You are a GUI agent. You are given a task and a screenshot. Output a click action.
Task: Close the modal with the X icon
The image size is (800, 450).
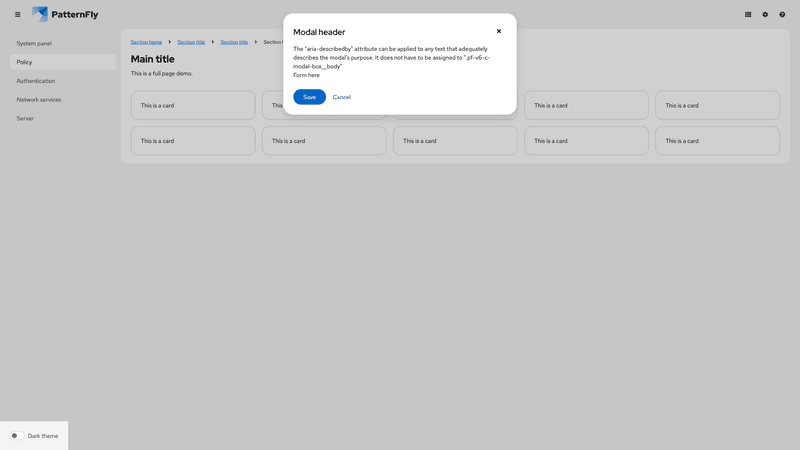(499, 31)
